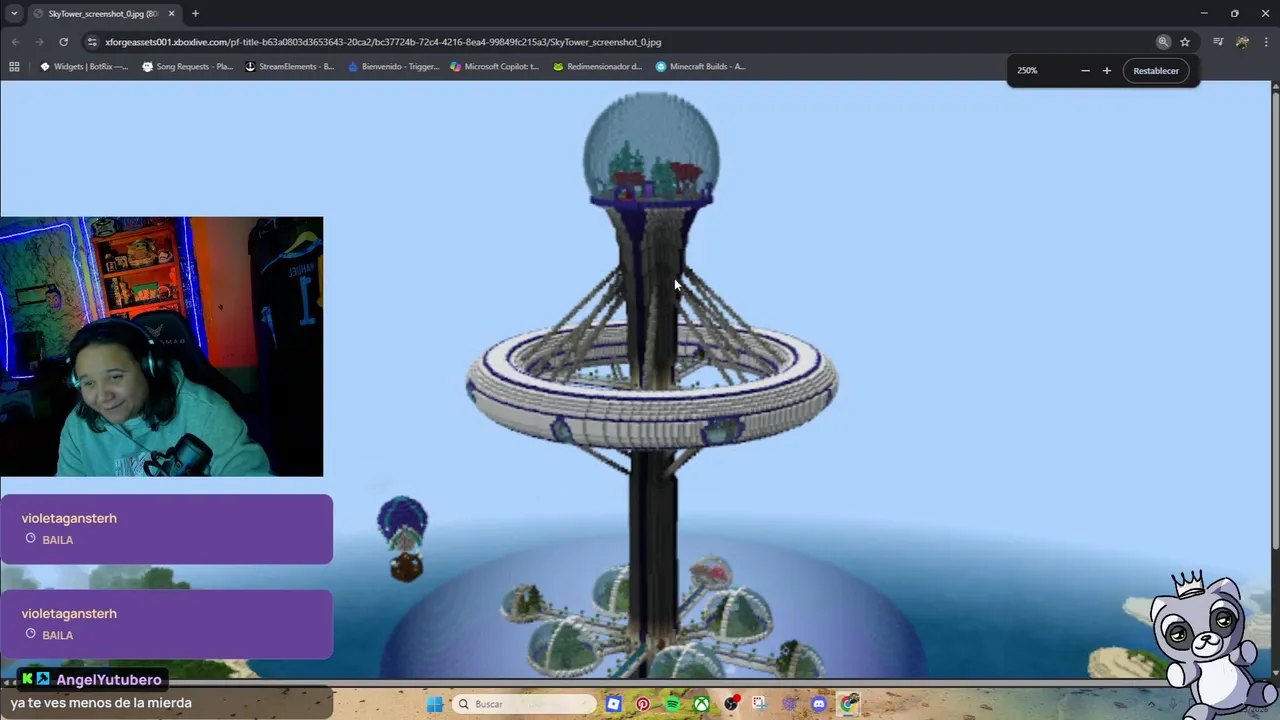Open a new tab
The width and height of the screenshot is (1280, 720).
195,14
